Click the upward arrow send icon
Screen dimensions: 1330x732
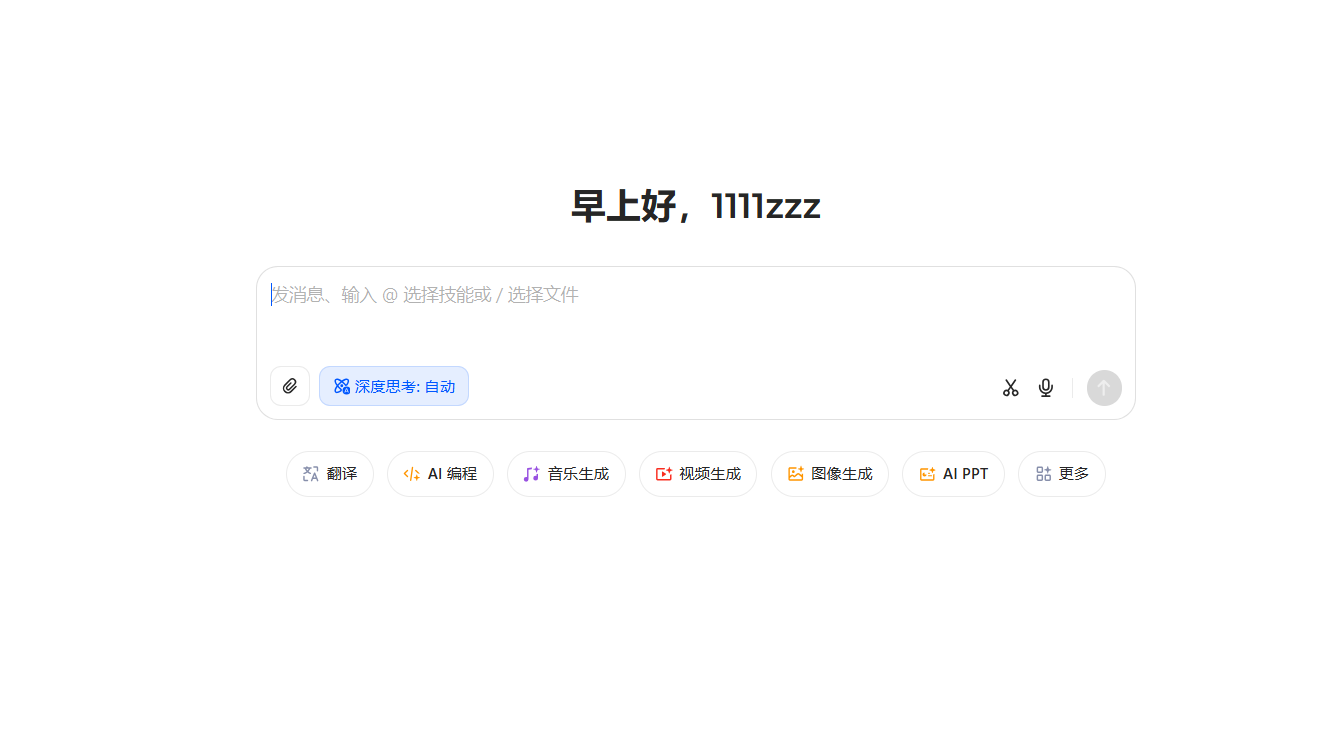pyautogui.click(x=1103, y=387)
